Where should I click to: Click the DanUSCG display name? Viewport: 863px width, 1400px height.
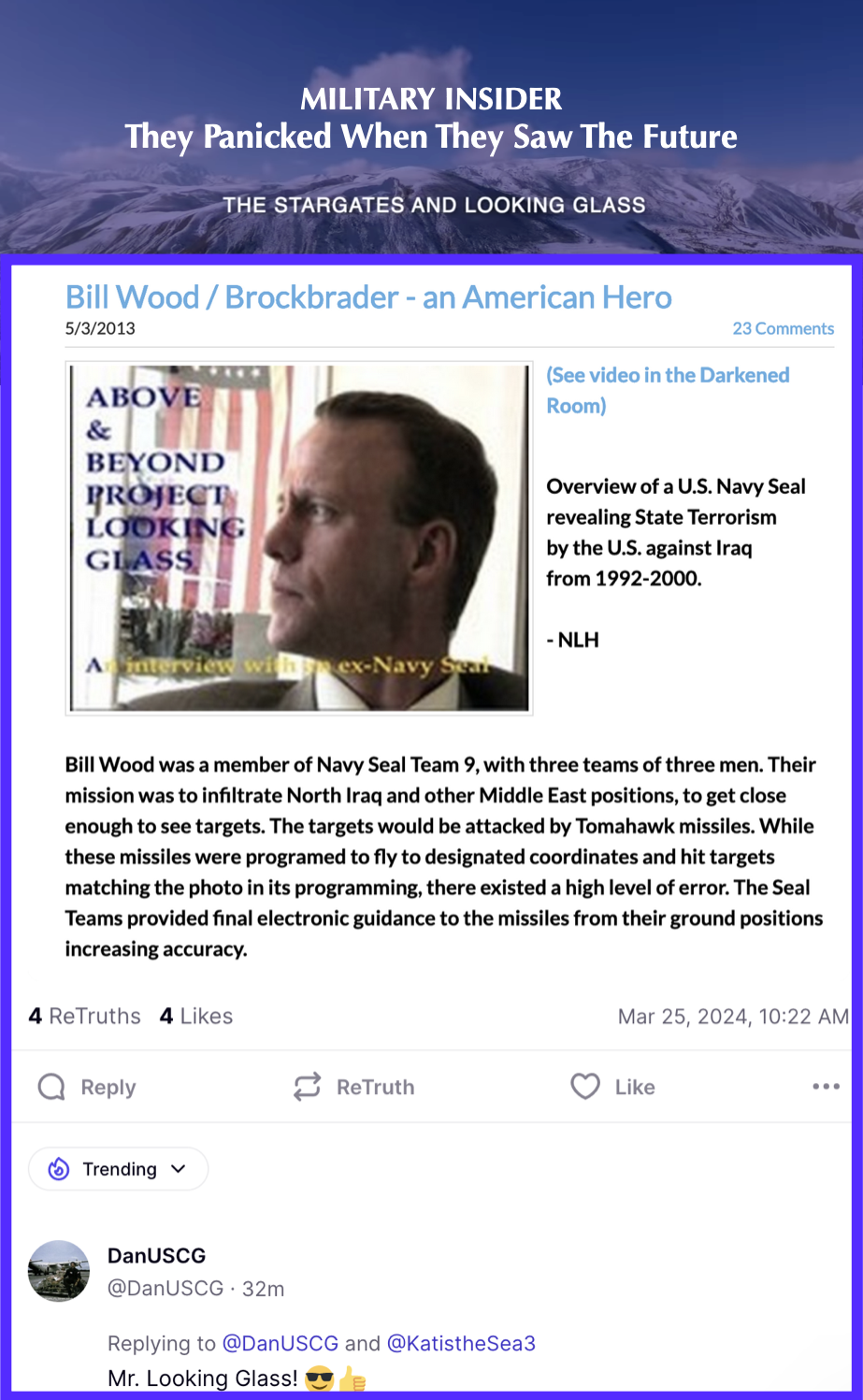pyautogui.click(x=156, y=1256)
